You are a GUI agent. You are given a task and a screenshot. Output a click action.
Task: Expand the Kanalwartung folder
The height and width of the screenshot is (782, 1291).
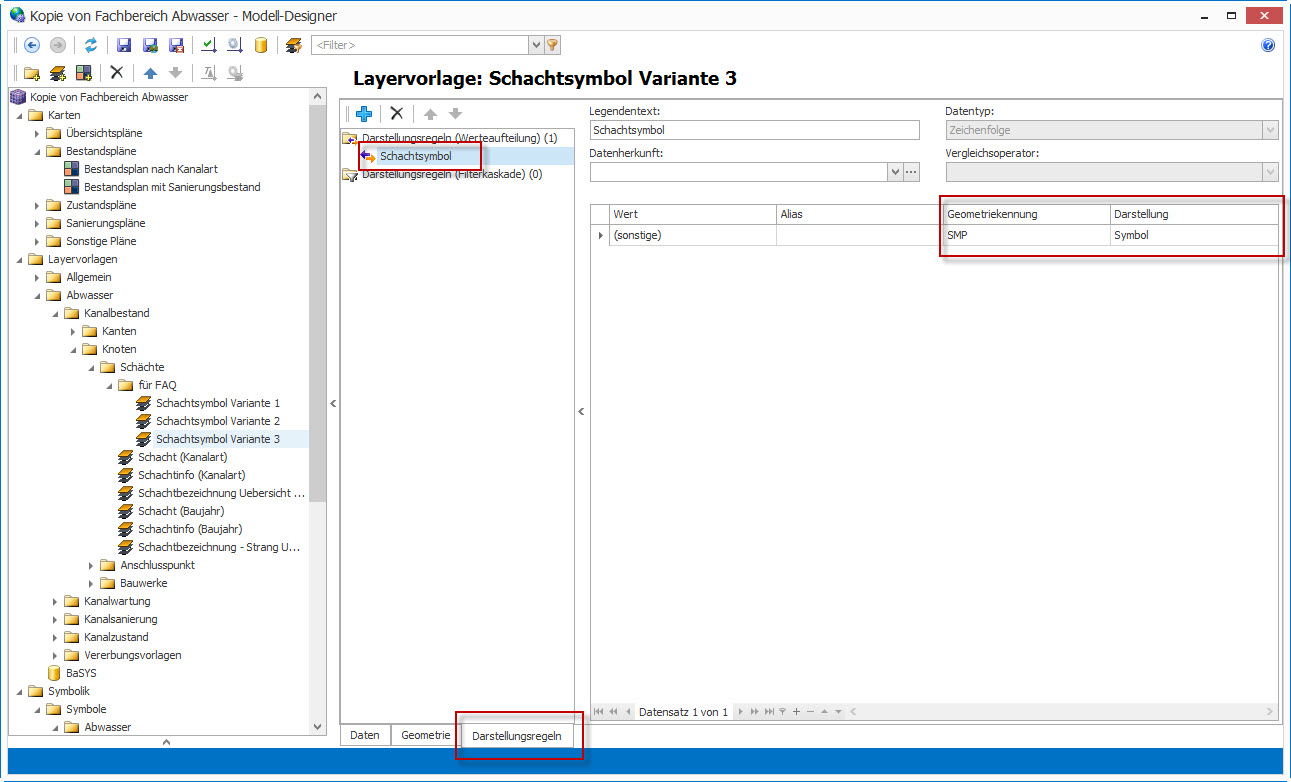pyautogui.click(x=55, y=601)
